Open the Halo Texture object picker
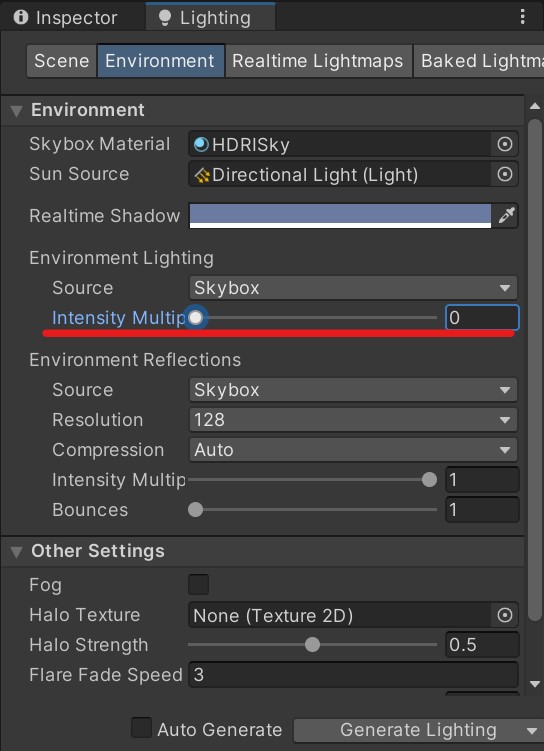Viewport: 544px width, 751px height. (x=505, y=615)
